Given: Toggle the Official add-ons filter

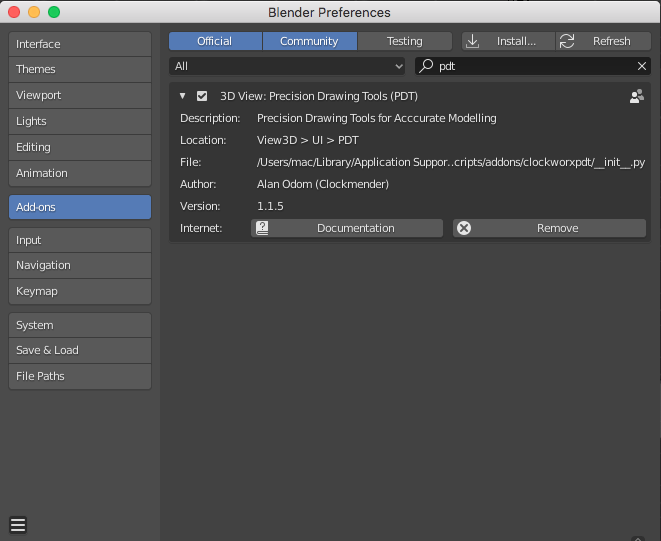Looking at the screenshot, I should tap(215, 41).
